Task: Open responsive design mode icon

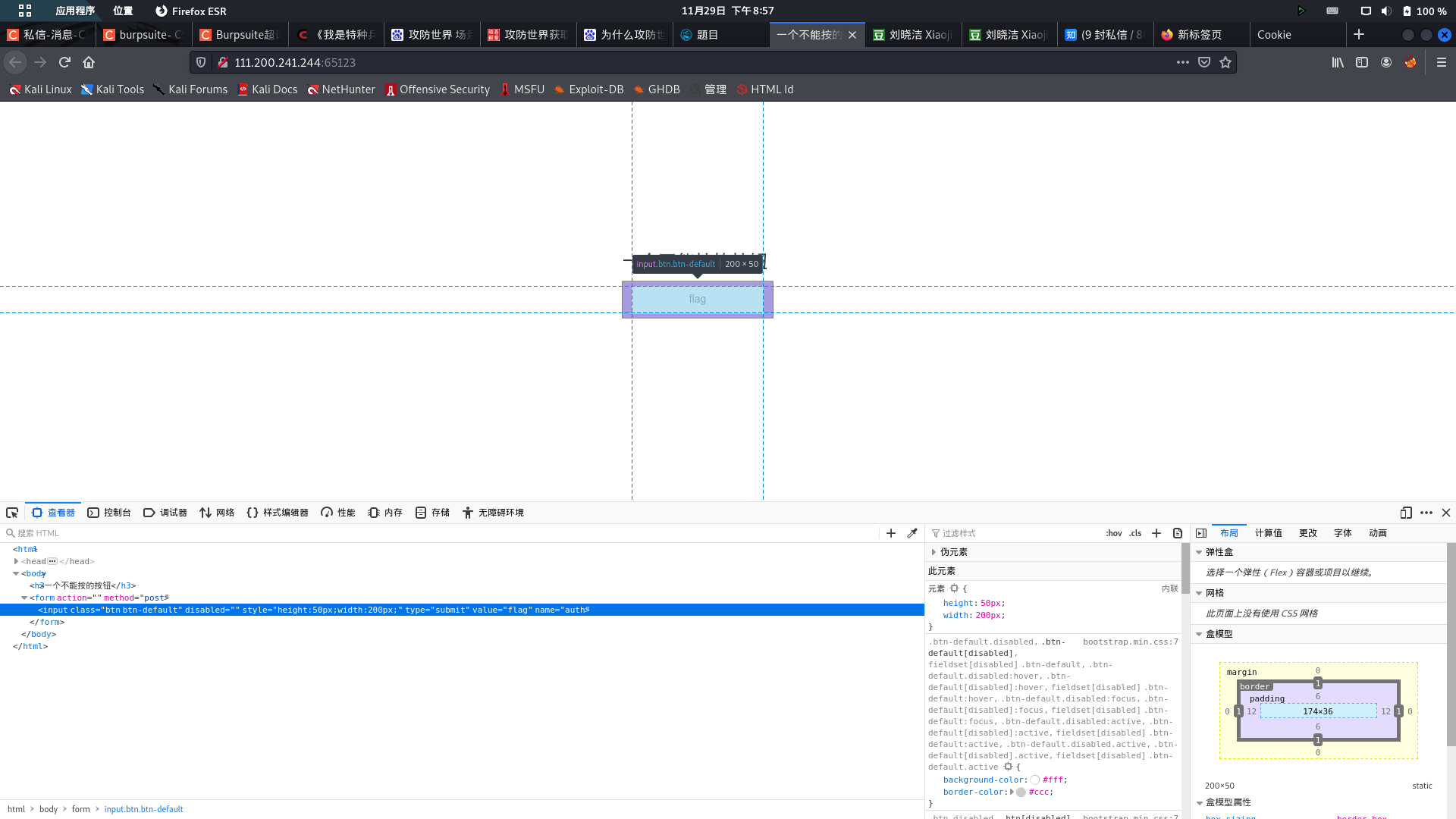Action: pyautogui.click(x=1406, y=513)
